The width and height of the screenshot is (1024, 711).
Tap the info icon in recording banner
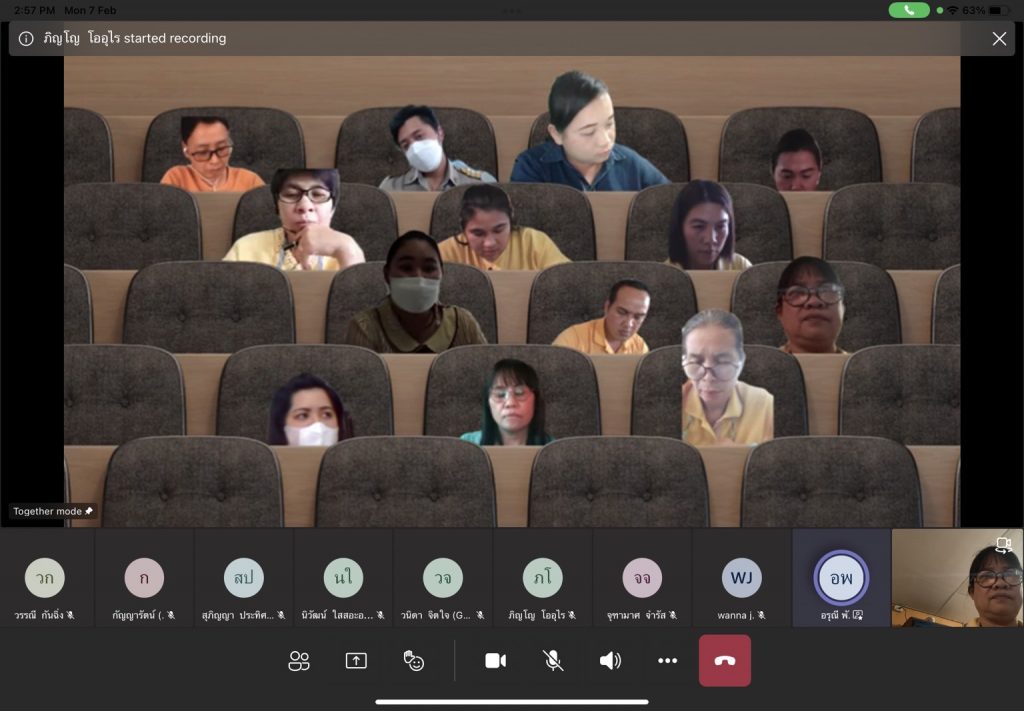[26, 39]
